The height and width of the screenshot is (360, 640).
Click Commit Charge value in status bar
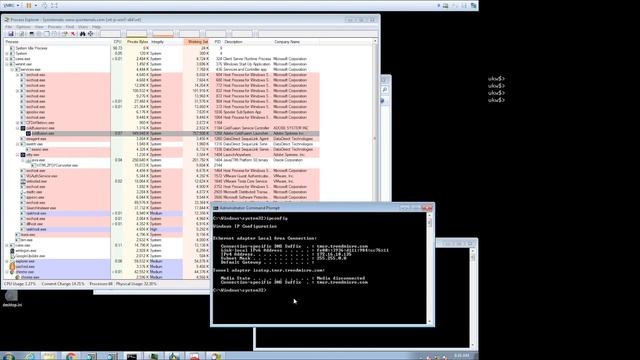[x=63, y=284]
